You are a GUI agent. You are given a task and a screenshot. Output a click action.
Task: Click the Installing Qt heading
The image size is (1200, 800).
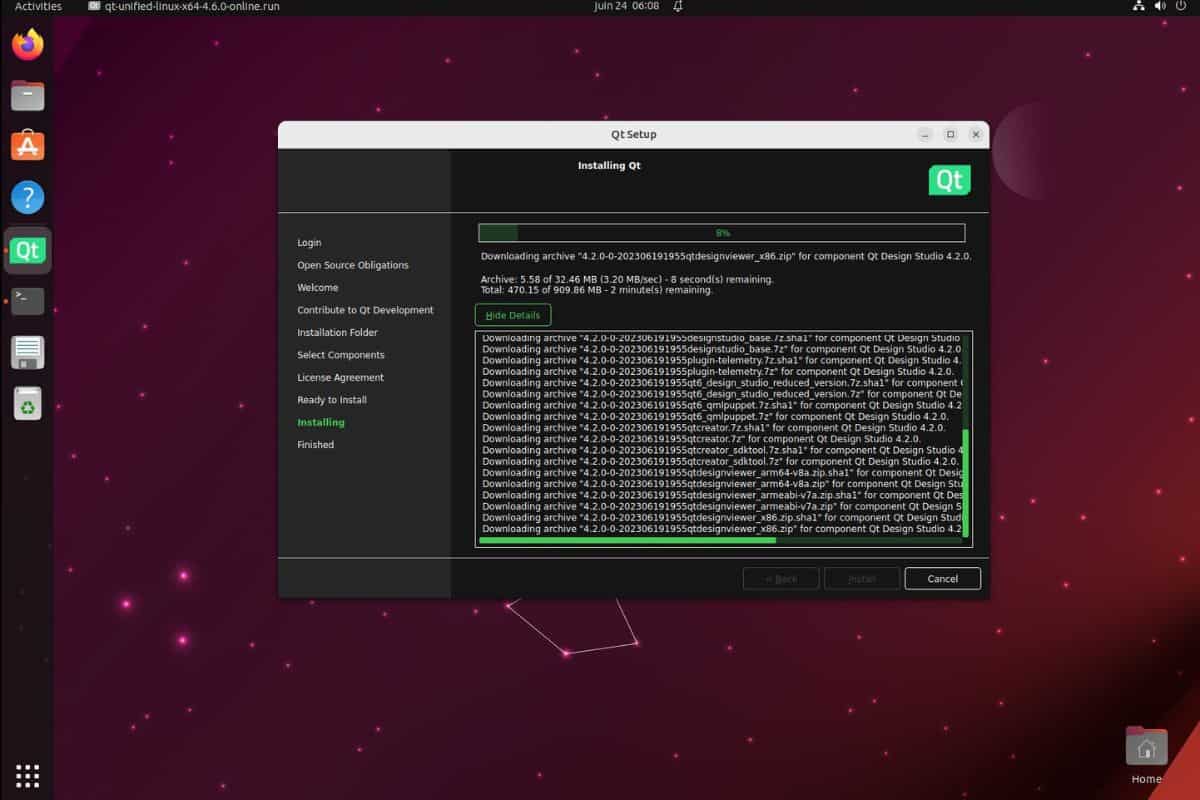(x=609, y=166)
